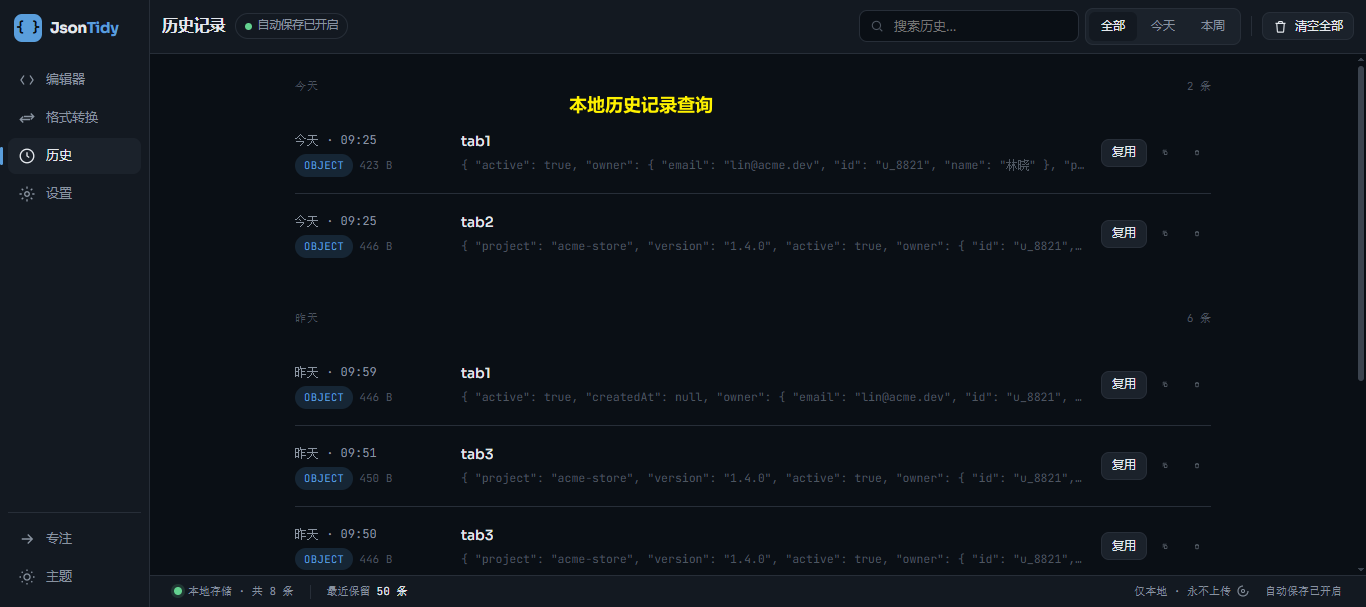Click the 今天 group heading
Image resolution: width=1366 pixels, height=607 pixels.
pyautogui.click(x=306, y=86)
